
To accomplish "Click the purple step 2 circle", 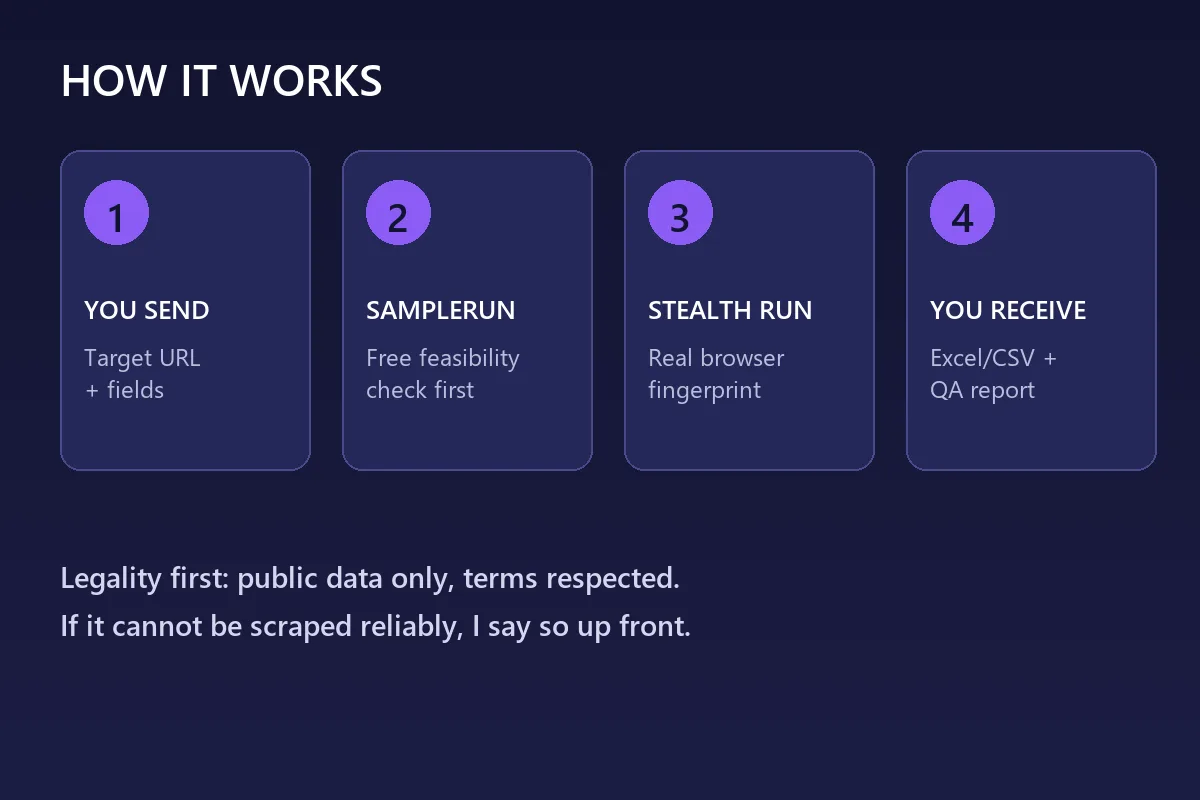I will coord(398,212).
